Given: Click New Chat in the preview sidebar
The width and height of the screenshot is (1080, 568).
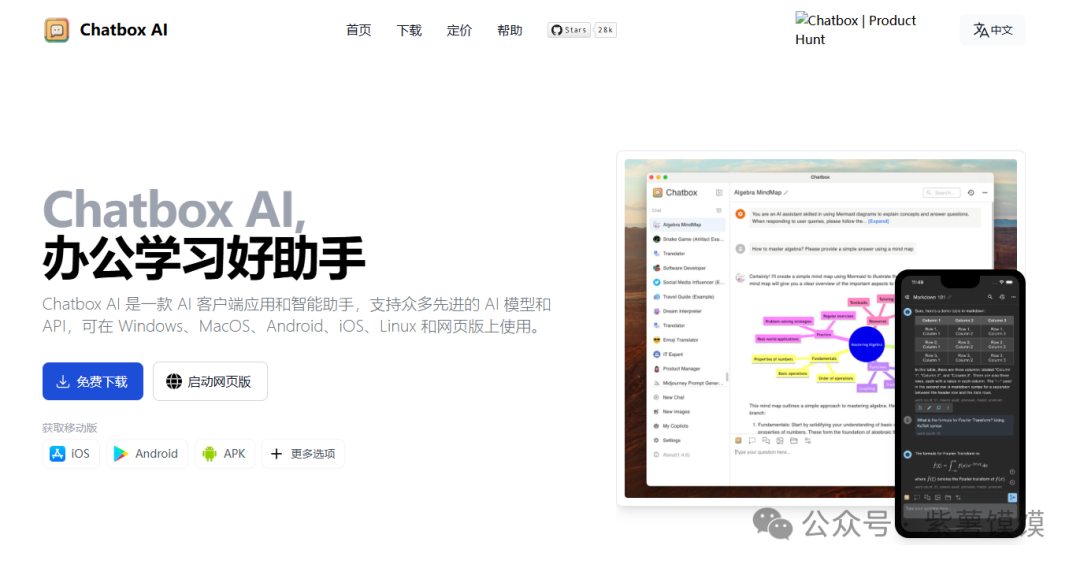Looking at the screenshot, I should (x=673, y=397).
